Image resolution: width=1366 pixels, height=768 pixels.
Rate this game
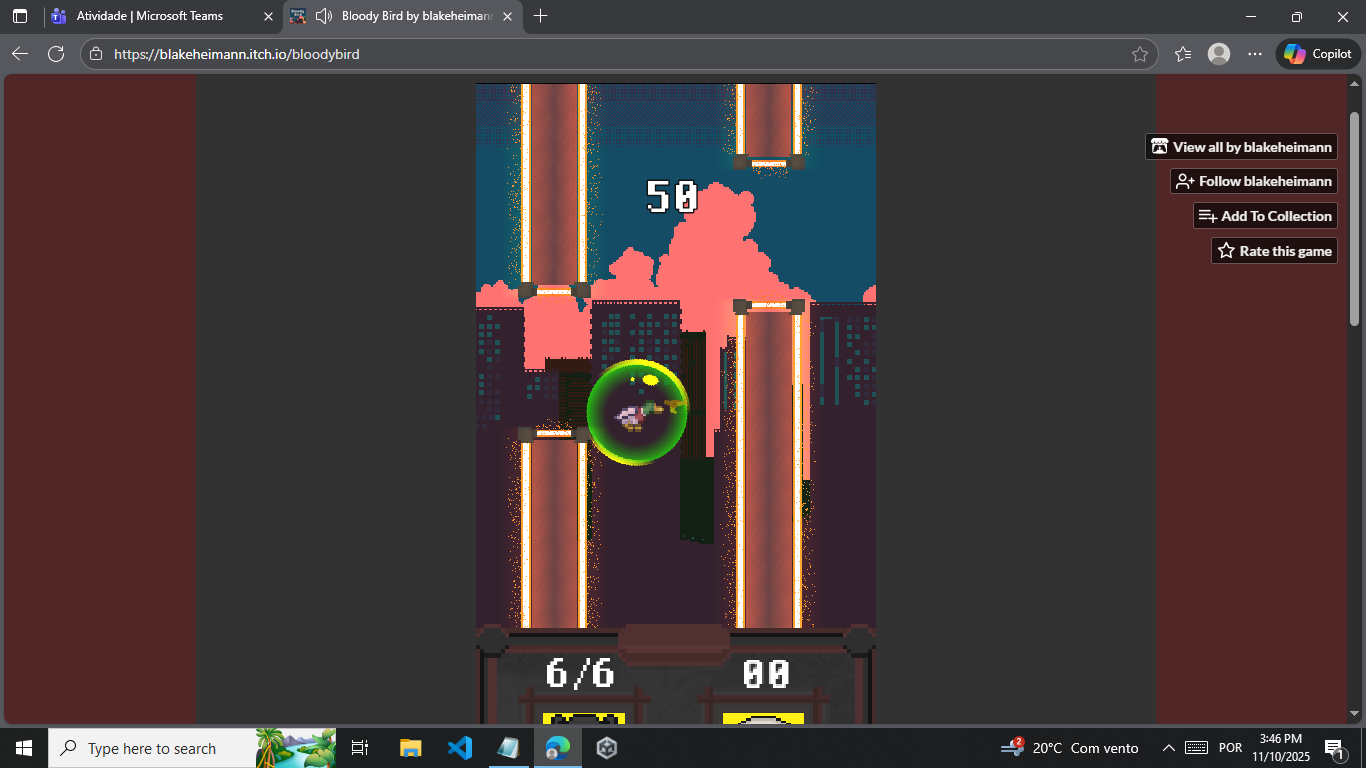pyautogui.click(x=1274, y=251)
